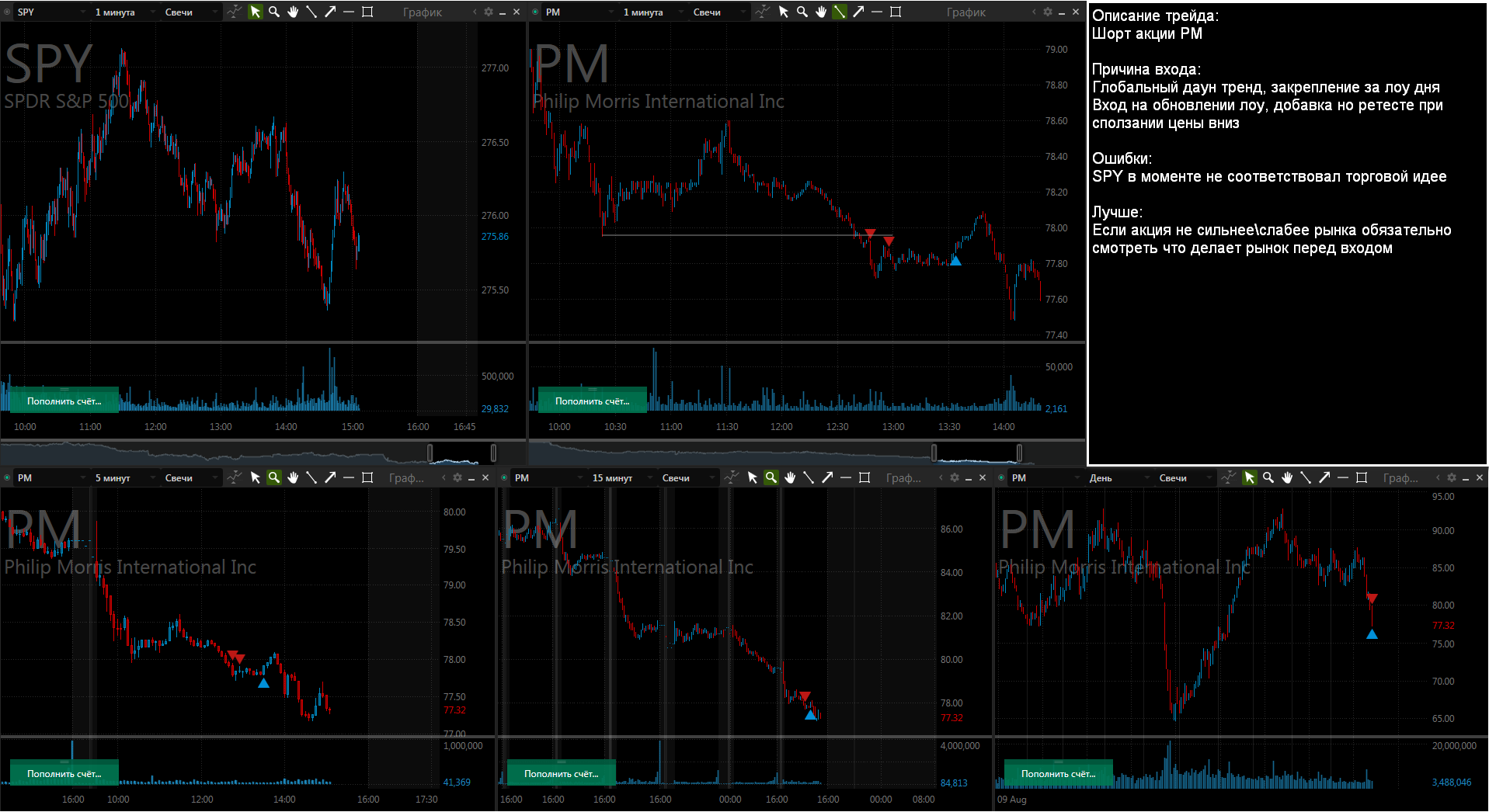Open settings gear of PM 15-minute chart
1489x812 pixels.
coord(955,477)
